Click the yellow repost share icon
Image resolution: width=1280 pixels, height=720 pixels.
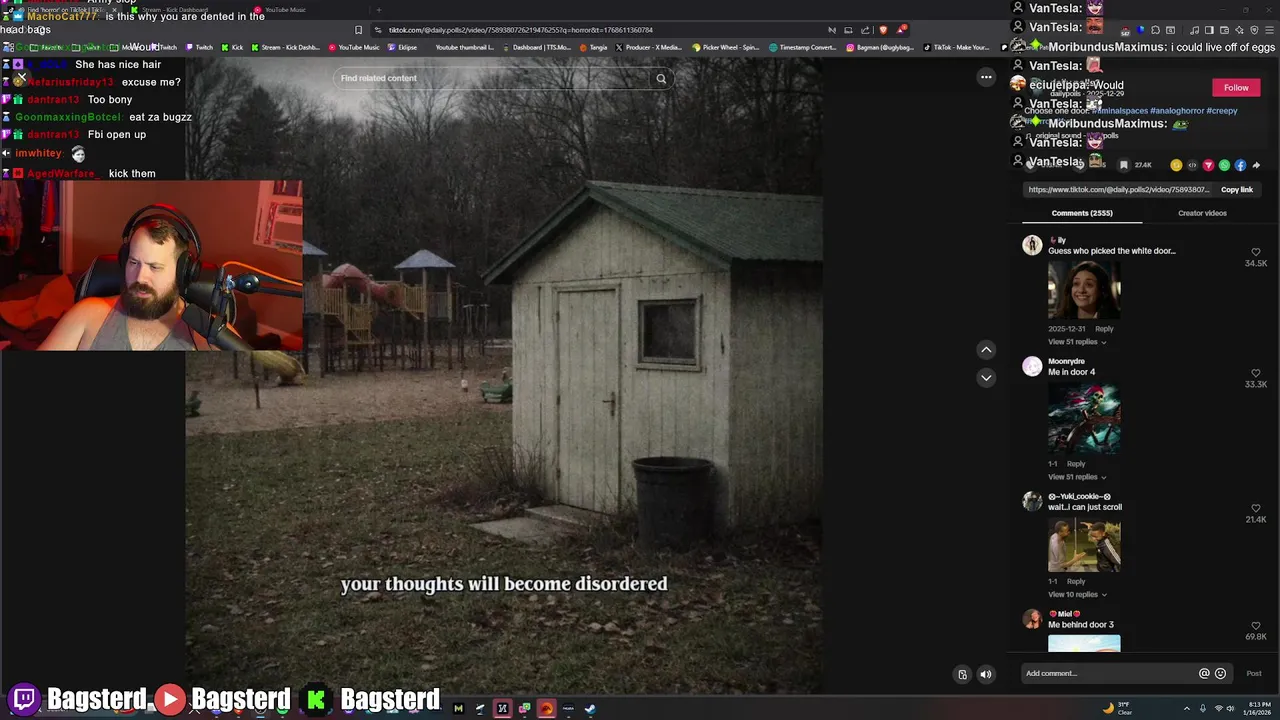(x=1176, y=165)
